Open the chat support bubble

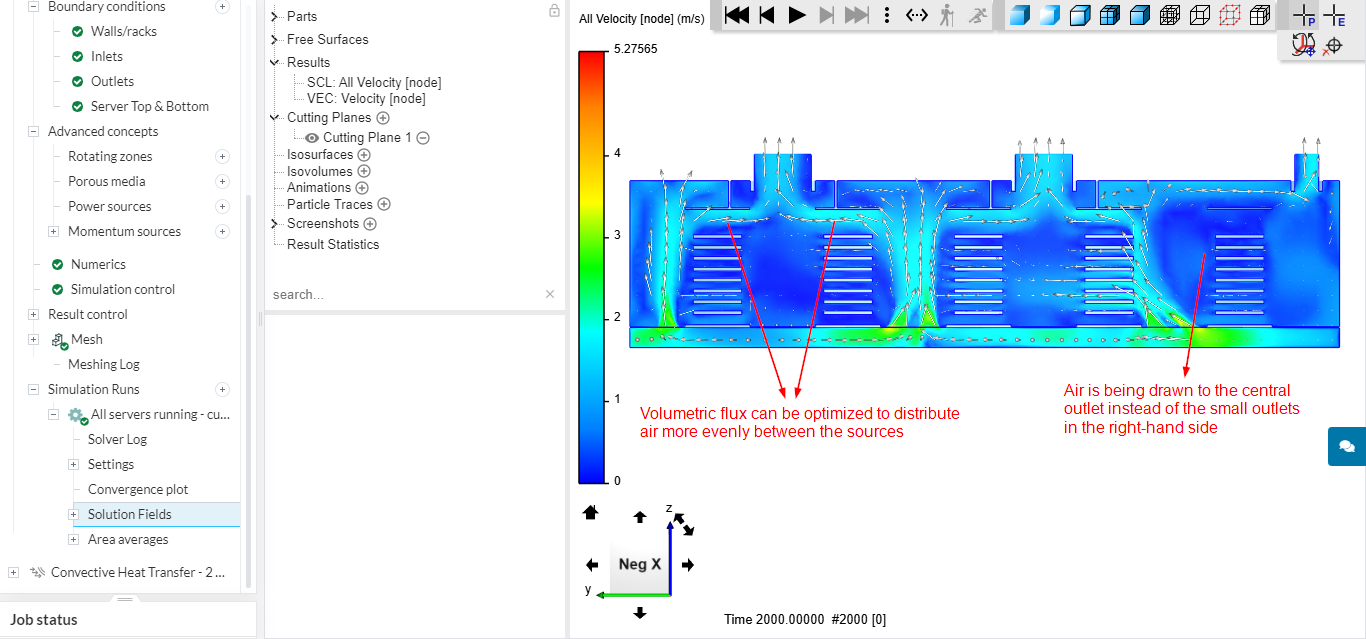click(x=1346, y=446)
